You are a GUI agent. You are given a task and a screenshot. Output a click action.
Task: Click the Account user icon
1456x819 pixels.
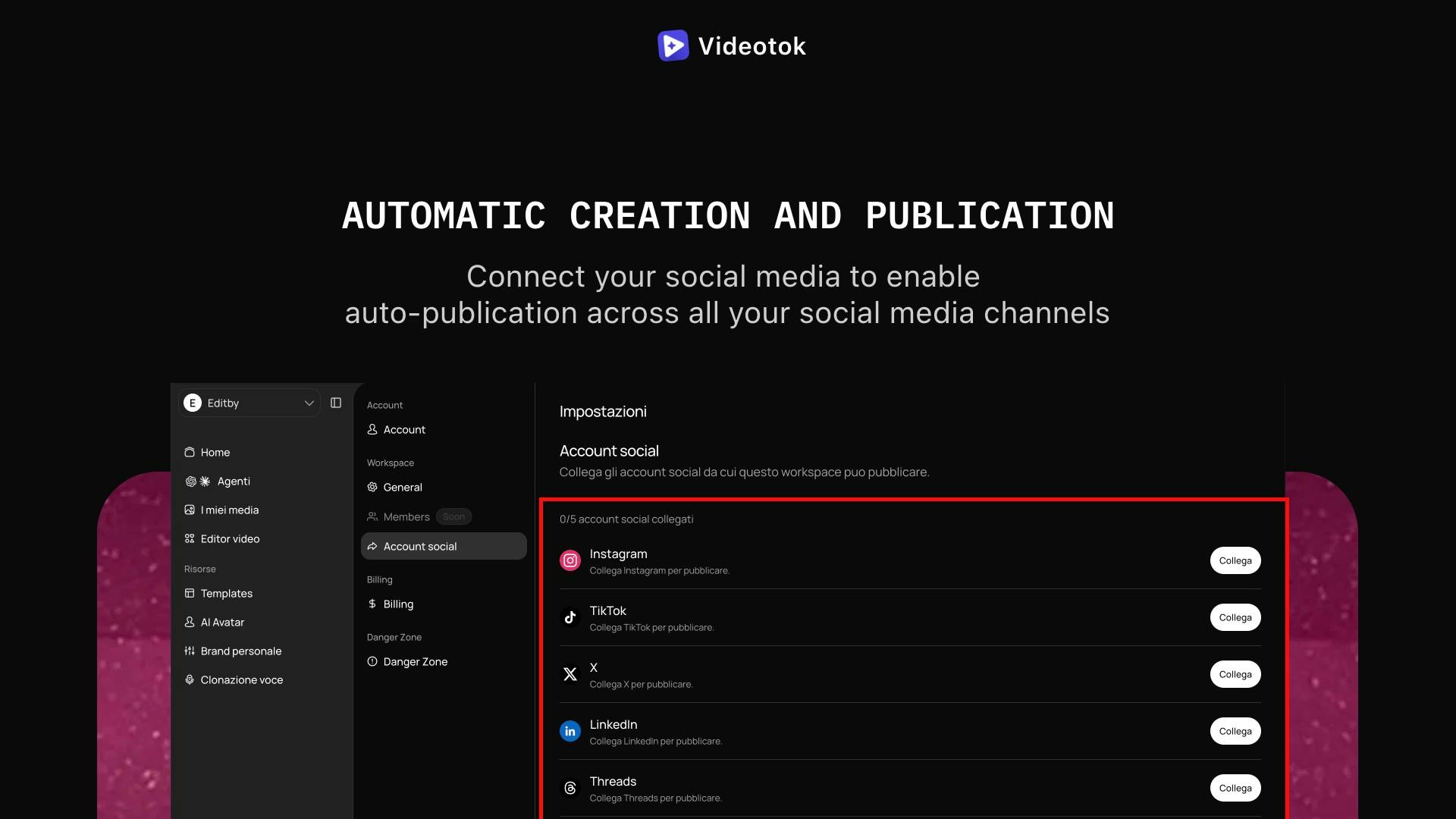click(x=372, y=429)
